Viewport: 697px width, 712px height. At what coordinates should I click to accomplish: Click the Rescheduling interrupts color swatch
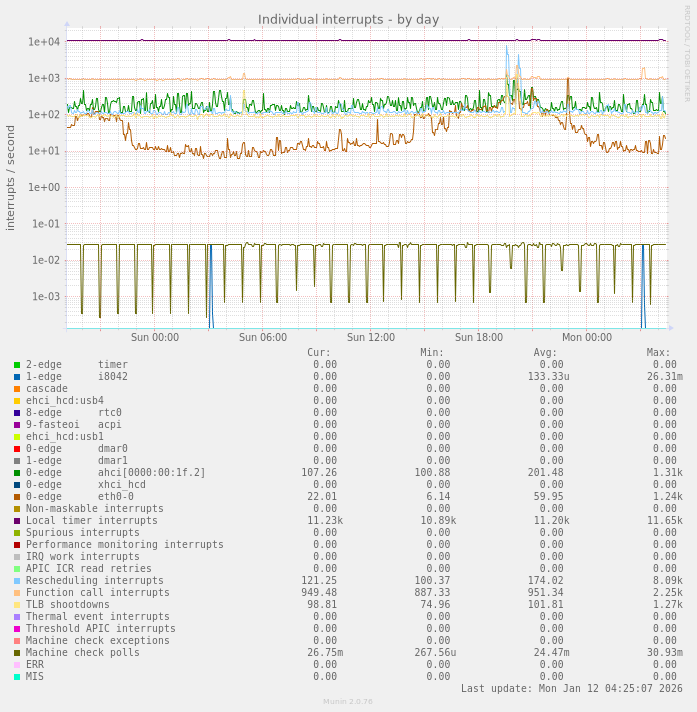tap(17, 581)
